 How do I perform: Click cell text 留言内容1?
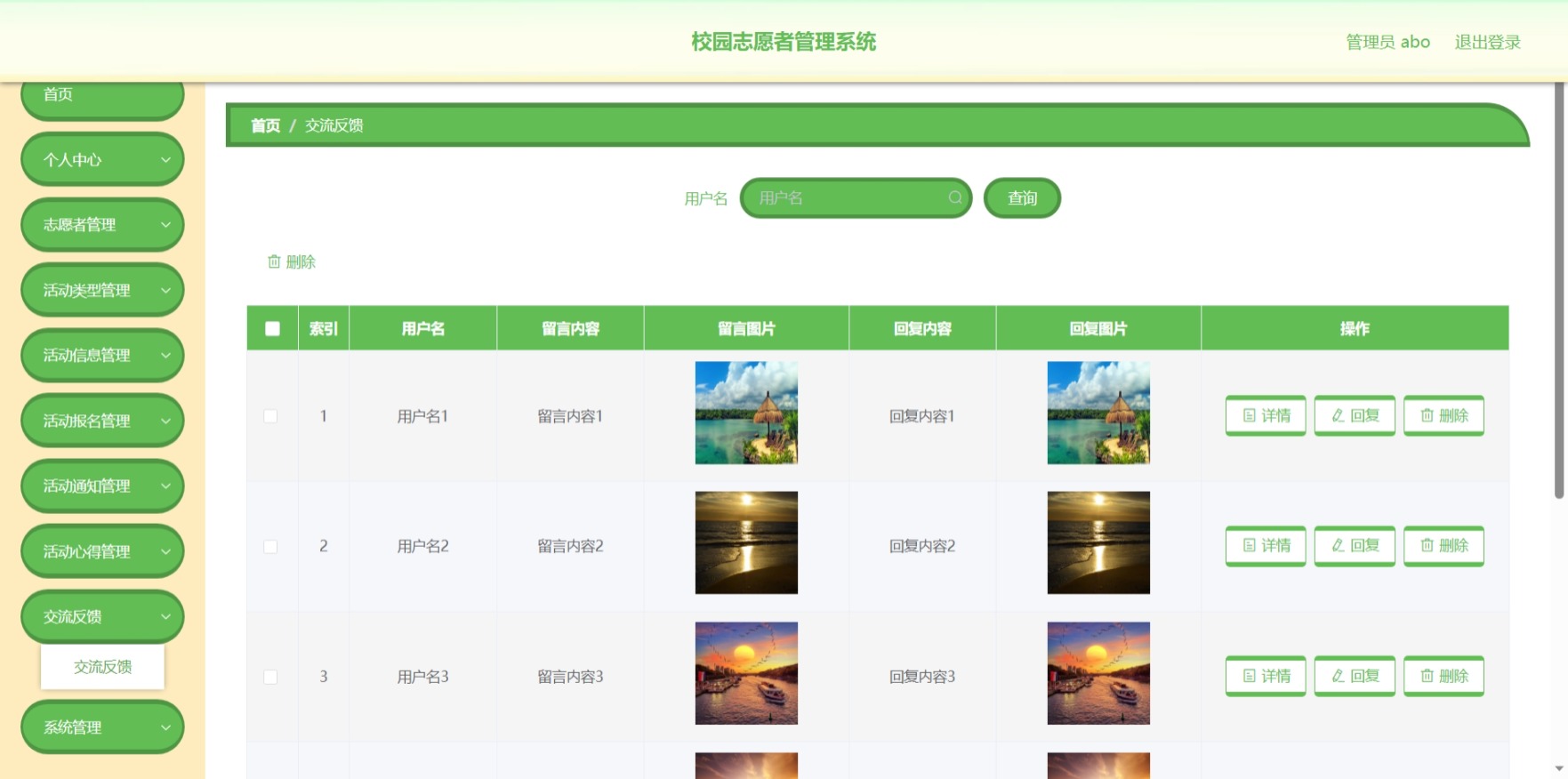pos(570,416)
